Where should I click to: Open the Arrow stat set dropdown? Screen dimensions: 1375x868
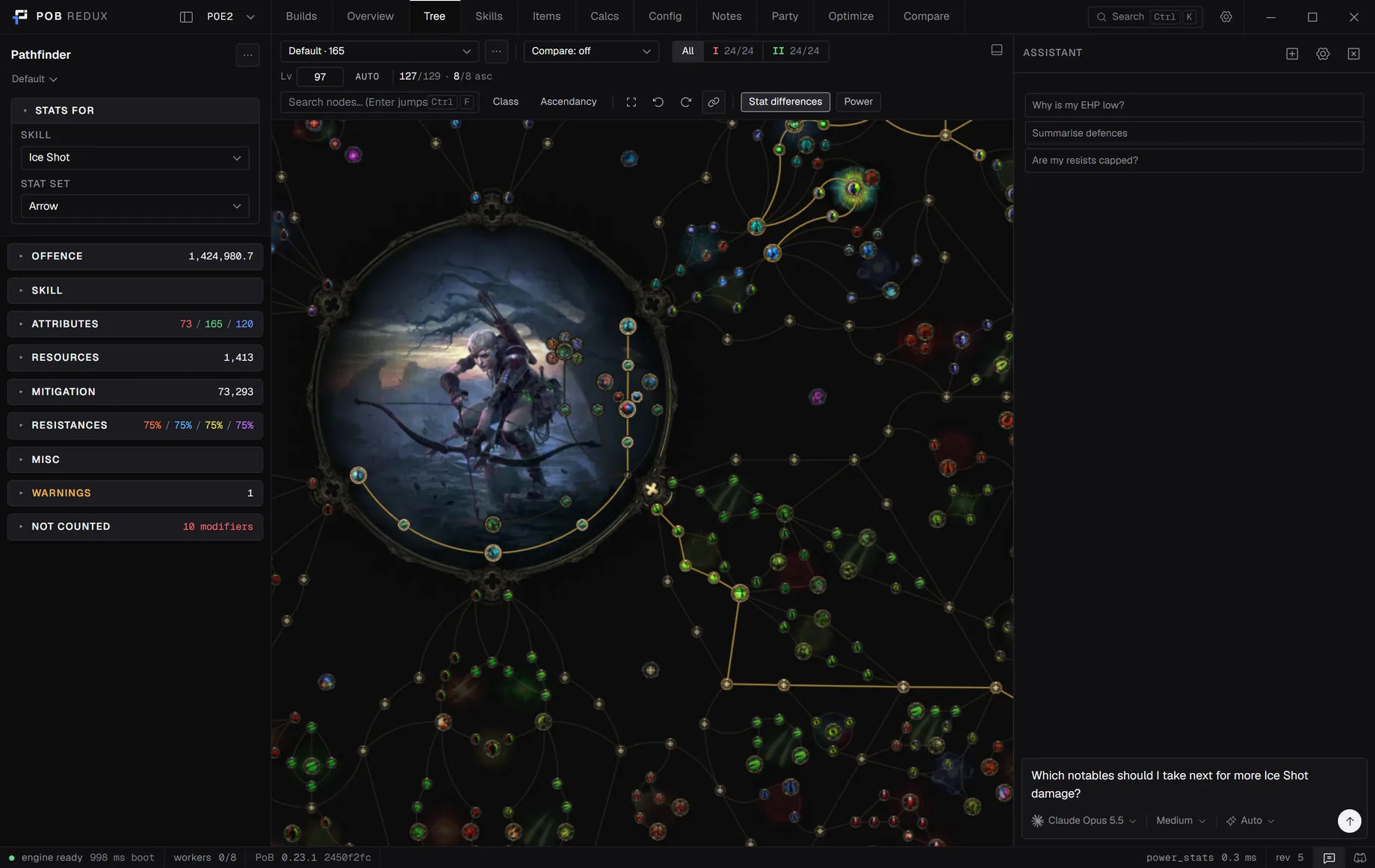pos(135,206)
